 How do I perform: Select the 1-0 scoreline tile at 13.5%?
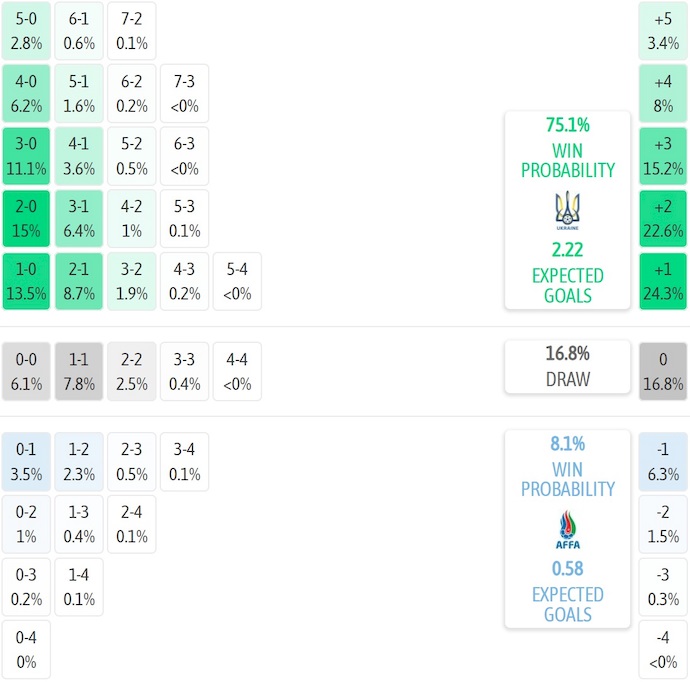(26, 281)
